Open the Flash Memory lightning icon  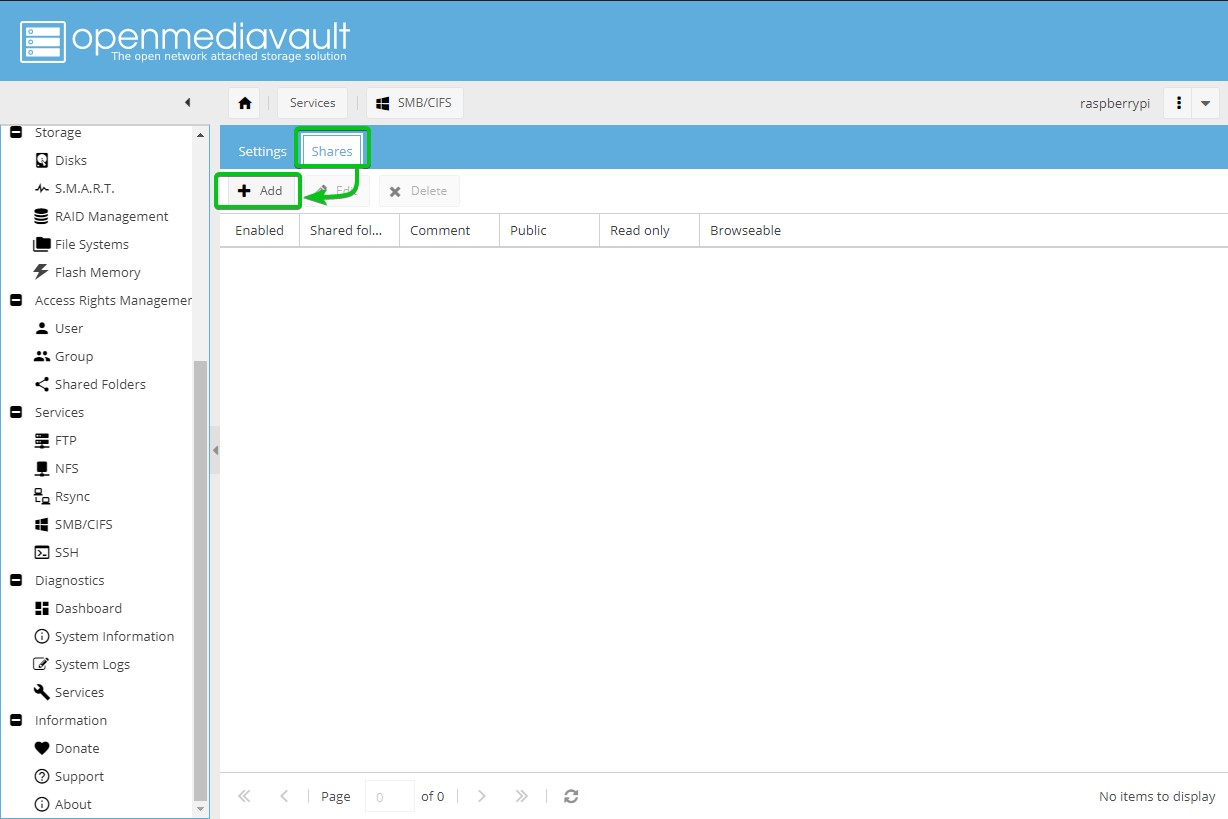coord(42,272)
